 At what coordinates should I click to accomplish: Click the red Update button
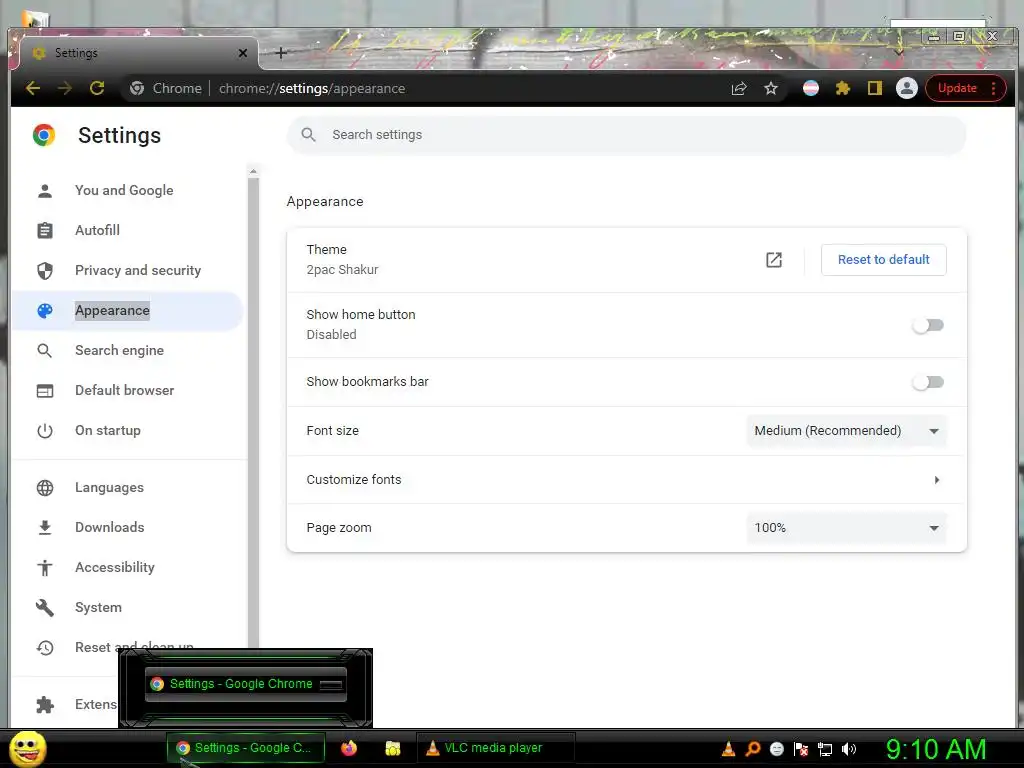957,88
